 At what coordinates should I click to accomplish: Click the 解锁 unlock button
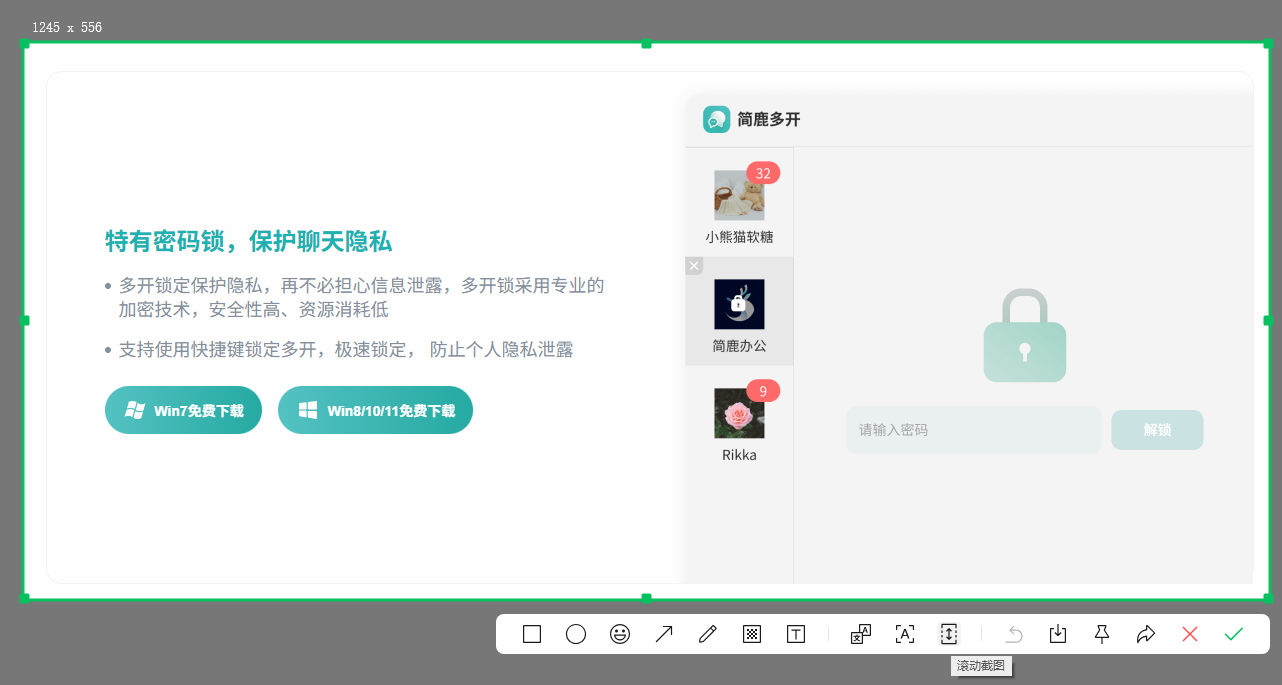tap(1157, 429)
